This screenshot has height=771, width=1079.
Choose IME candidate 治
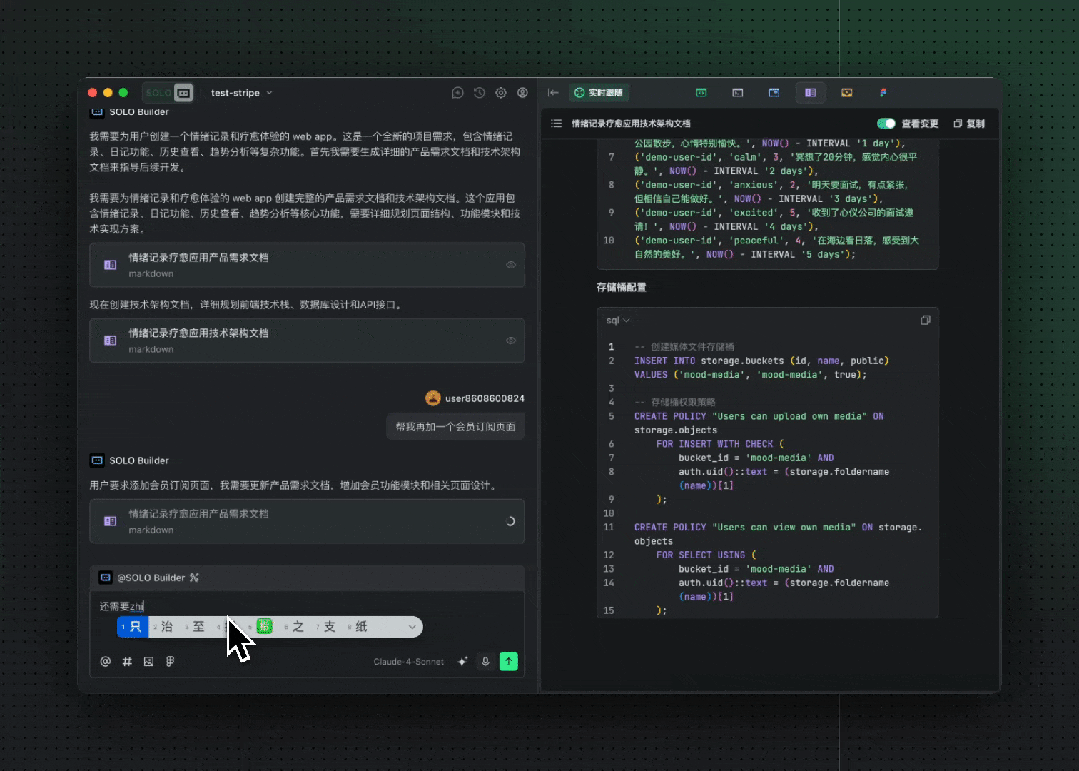pos(167,627)
